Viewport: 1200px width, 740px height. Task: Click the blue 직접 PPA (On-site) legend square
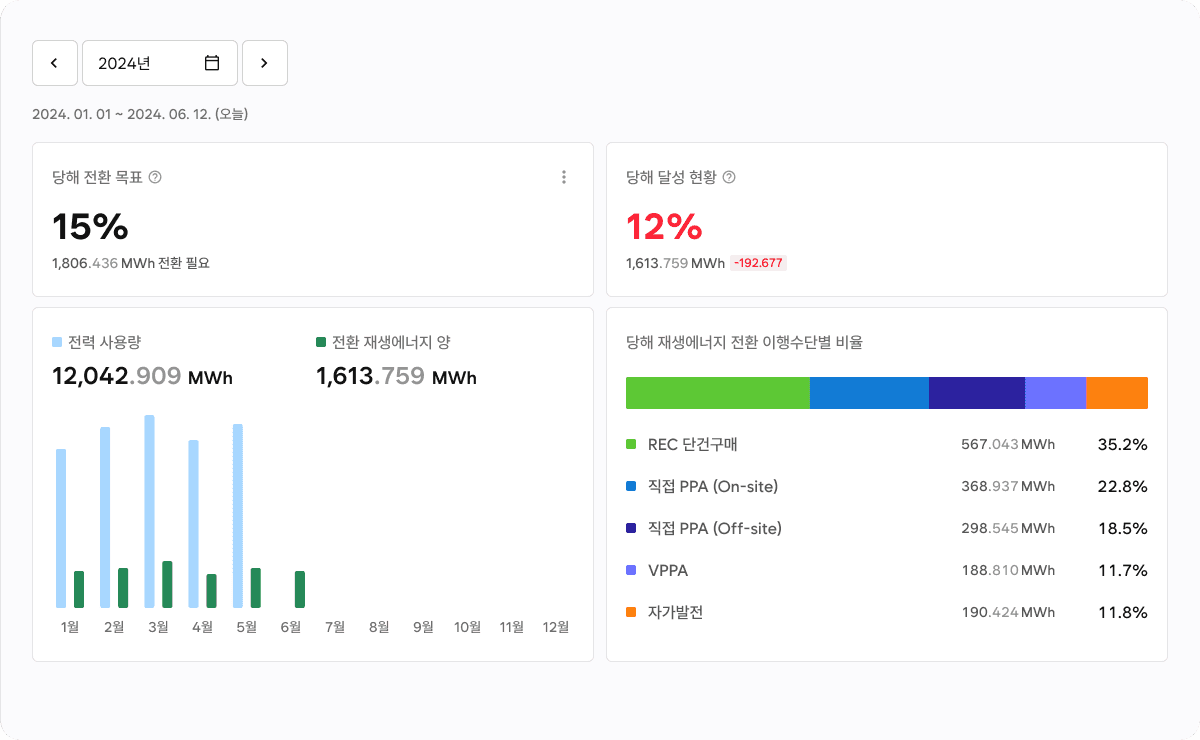coord(632,486)
